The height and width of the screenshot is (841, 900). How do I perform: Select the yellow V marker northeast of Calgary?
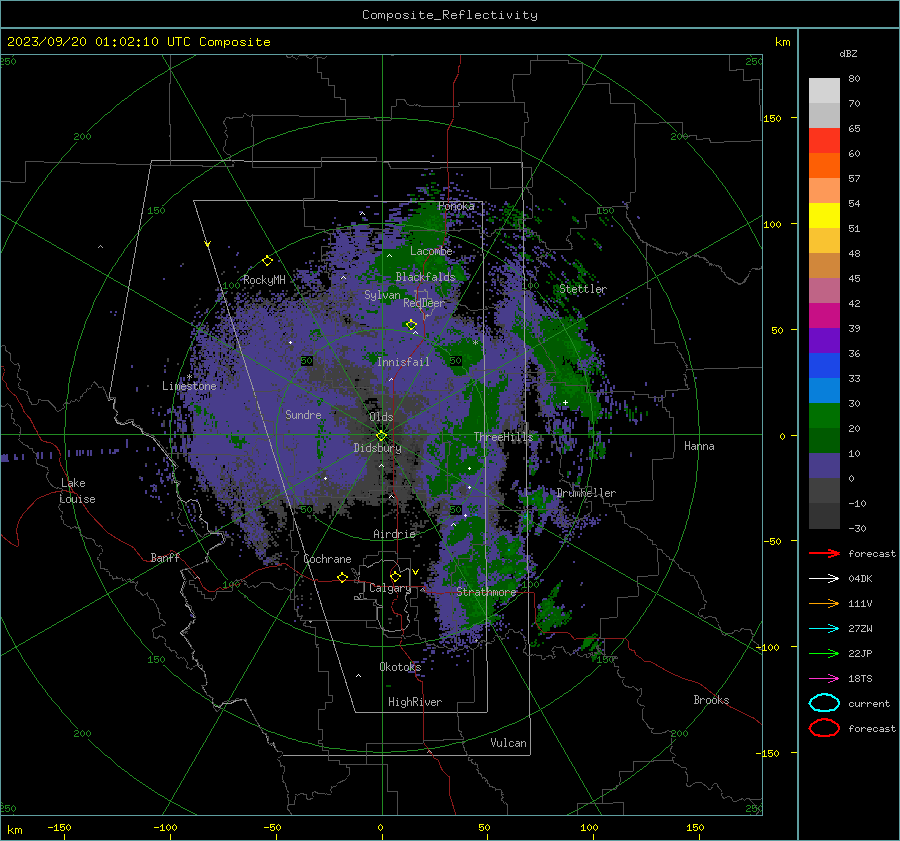tap(415, 572)
